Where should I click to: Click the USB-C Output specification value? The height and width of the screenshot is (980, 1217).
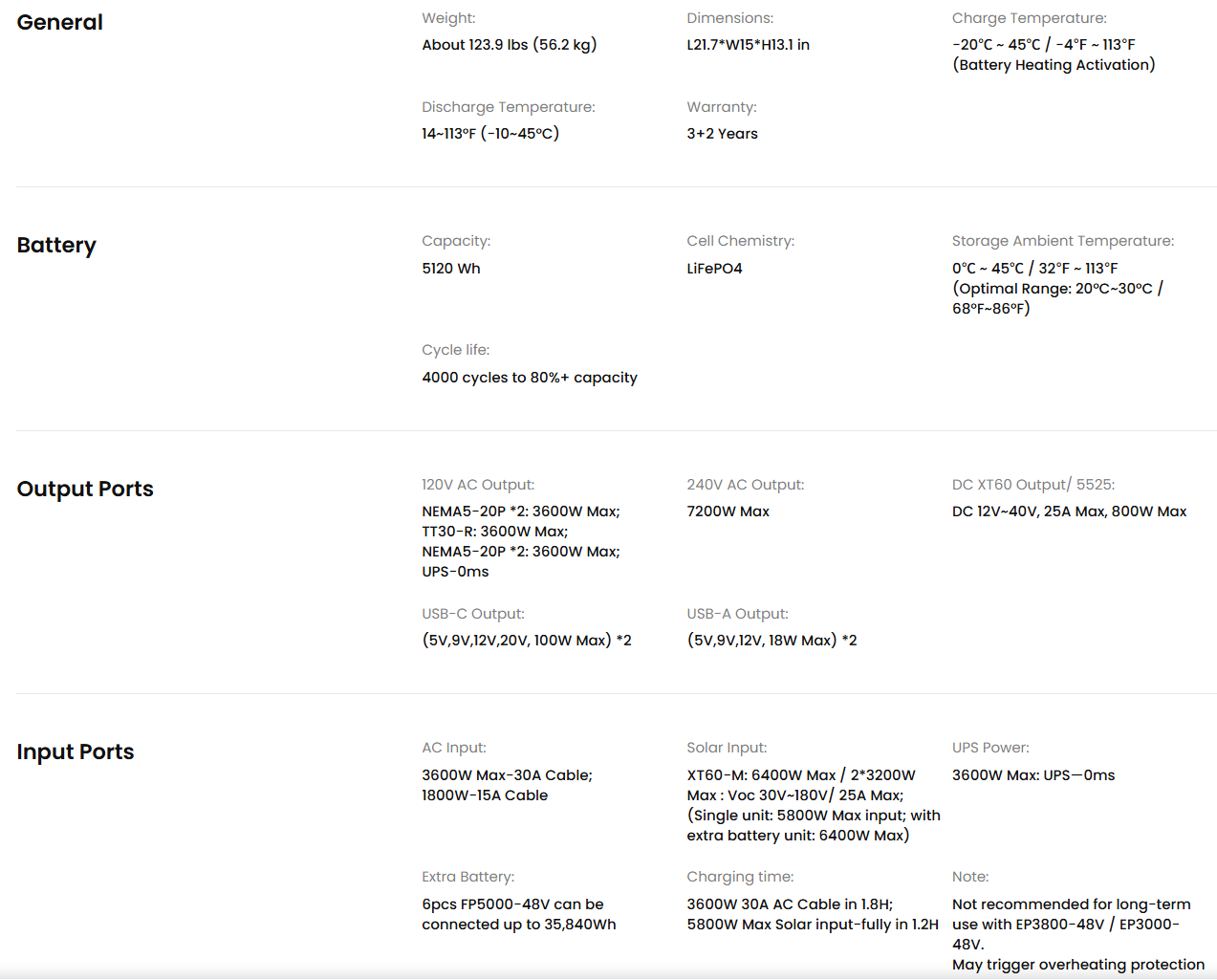[x=527, y=641]
